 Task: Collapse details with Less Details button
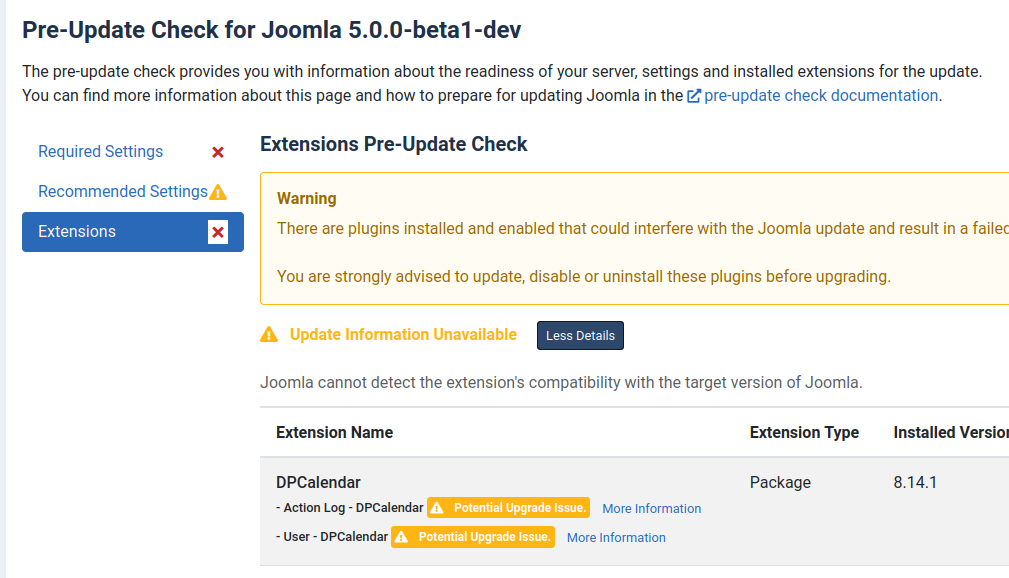580,335
